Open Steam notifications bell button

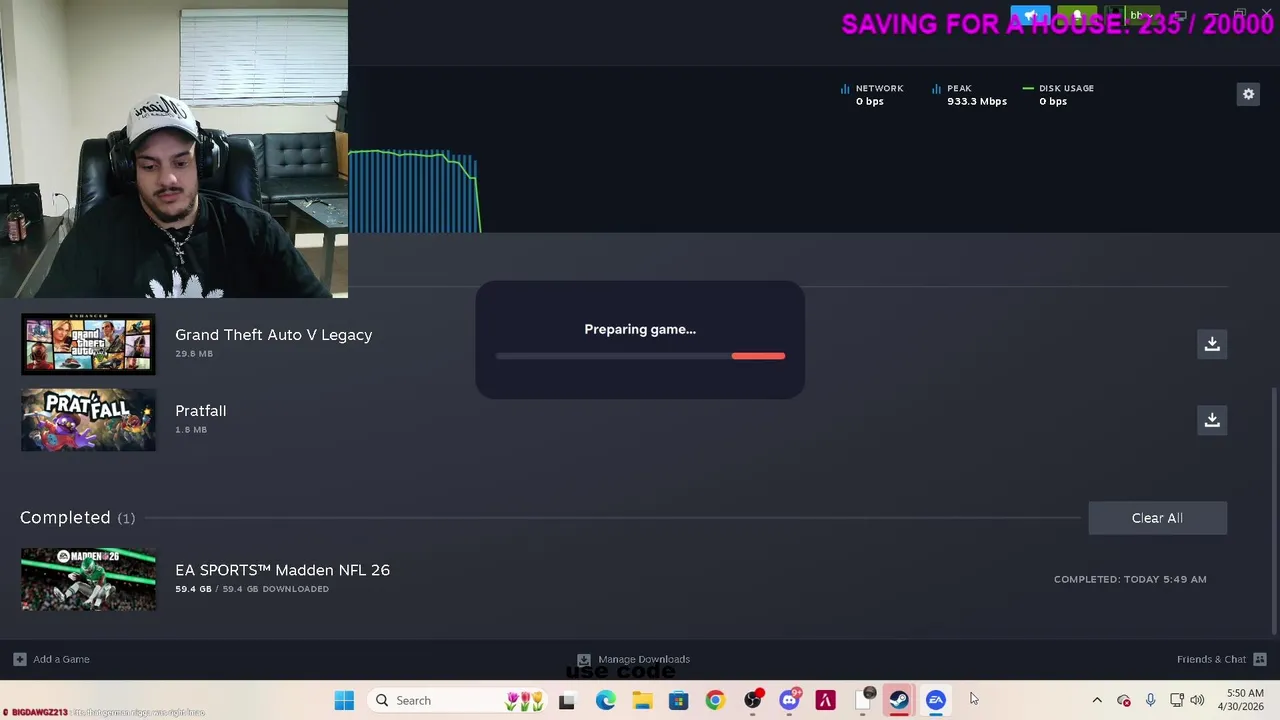click(1077, 16)
